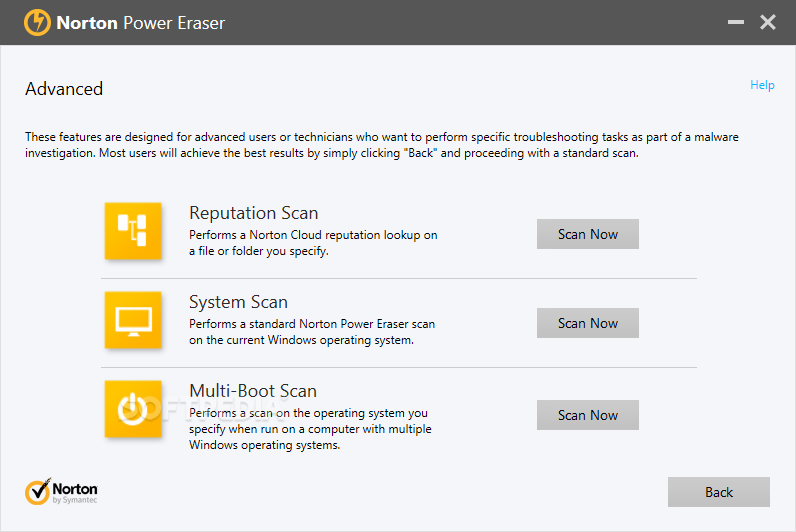
Task: Click the multiple Windows operating systems description
Action: pyautogui.click(x=310, y=429)
